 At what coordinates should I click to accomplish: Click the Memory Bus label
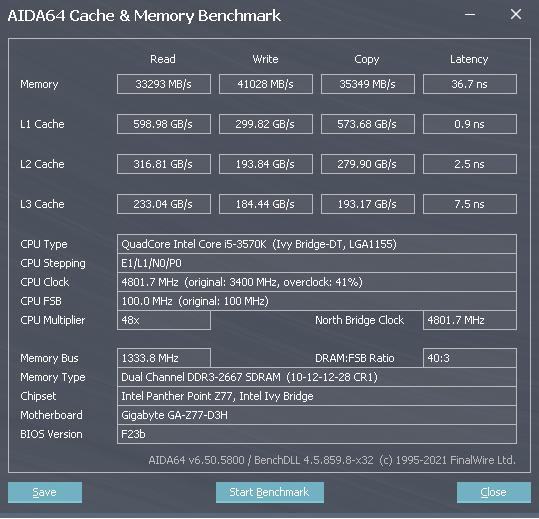(x=50, y=358)
